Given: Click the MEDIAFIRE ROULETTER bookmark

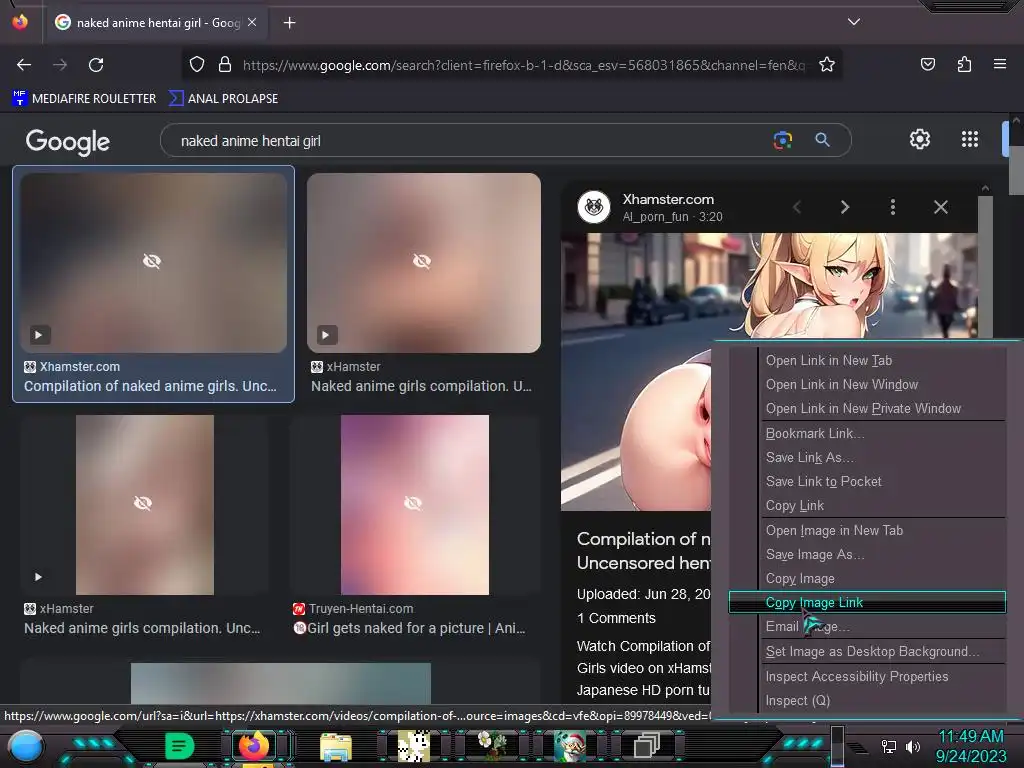Looking at the screenshot, I should pyautogui.click(x=84, y=99).
